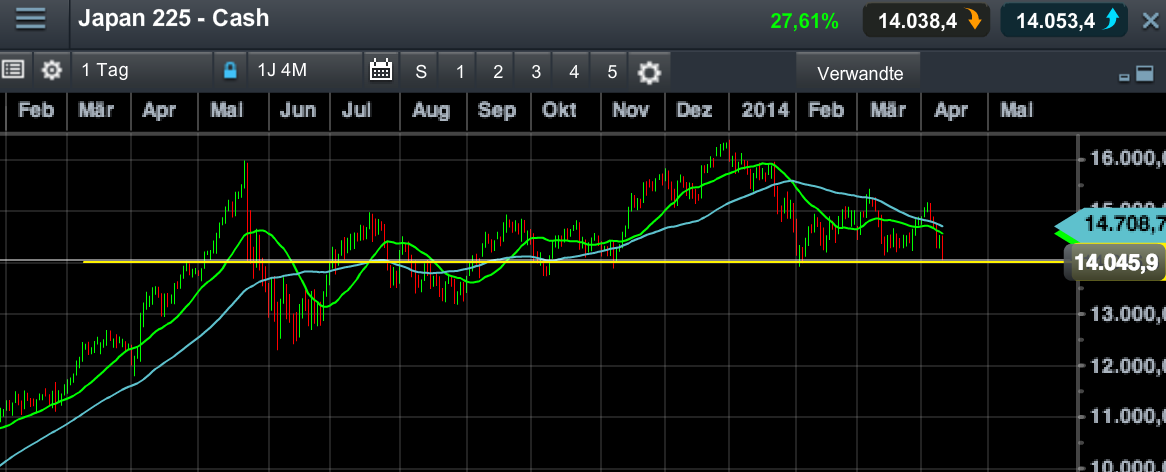
Task: Click the sell price 14.038,4
Action: [927, 21]
